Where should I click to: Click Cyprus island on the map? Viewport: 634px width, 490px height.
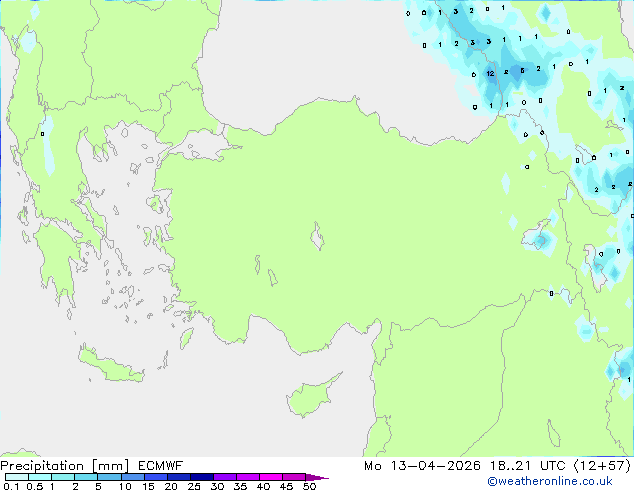pos(309,398)
